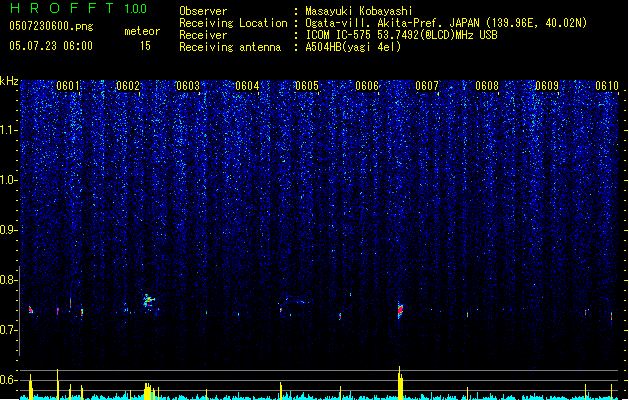The image size is (629, 400).
Task: Click the Receiver label
Action: click(203, 35)
